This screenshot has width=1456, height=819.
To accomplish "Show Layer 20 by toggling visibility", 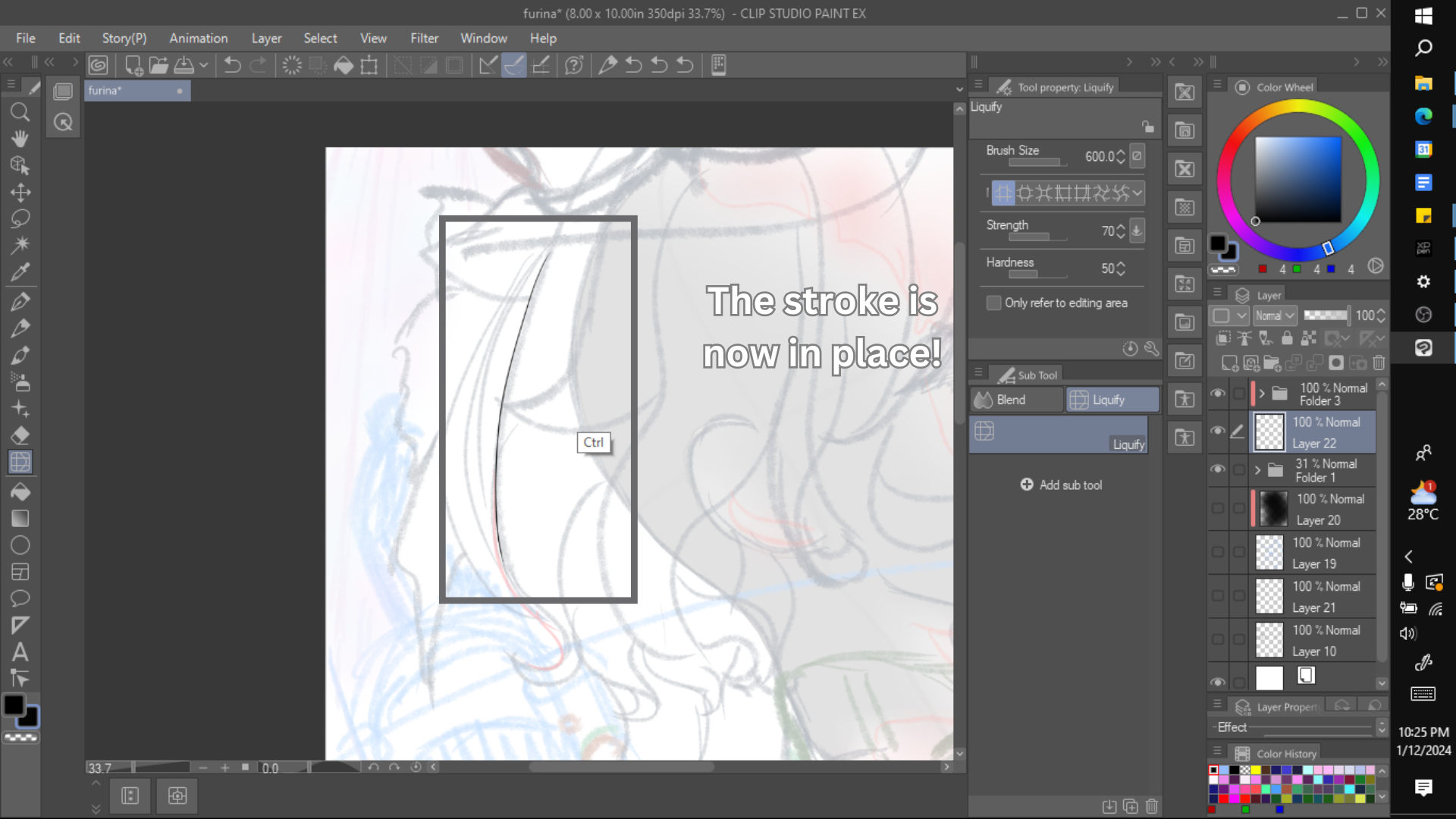I will pos(1217,509).
